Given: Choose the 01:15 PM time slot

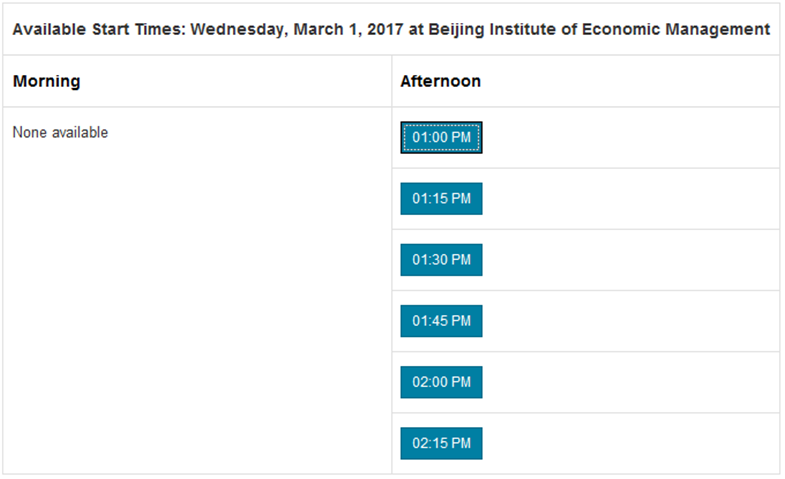Looking at the screenshot, I should click(441, 199).
